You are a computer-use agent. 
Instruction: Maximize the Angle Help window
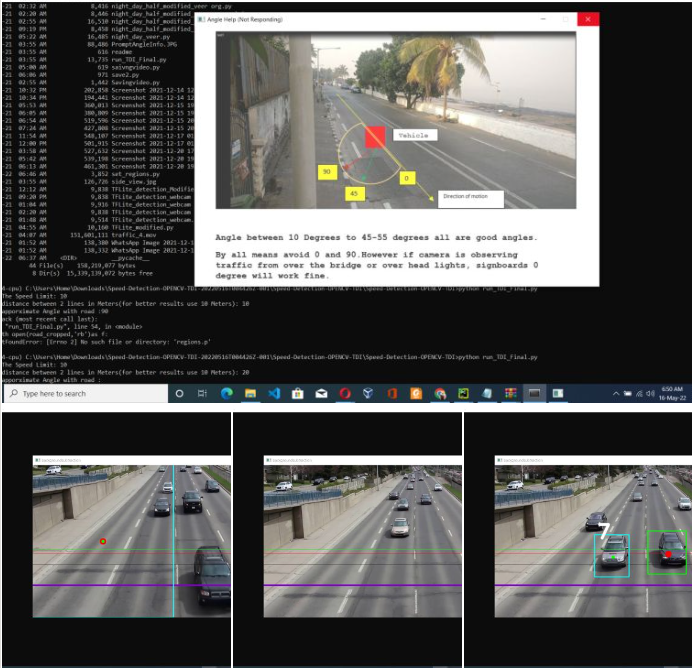(x=565, y=19)
